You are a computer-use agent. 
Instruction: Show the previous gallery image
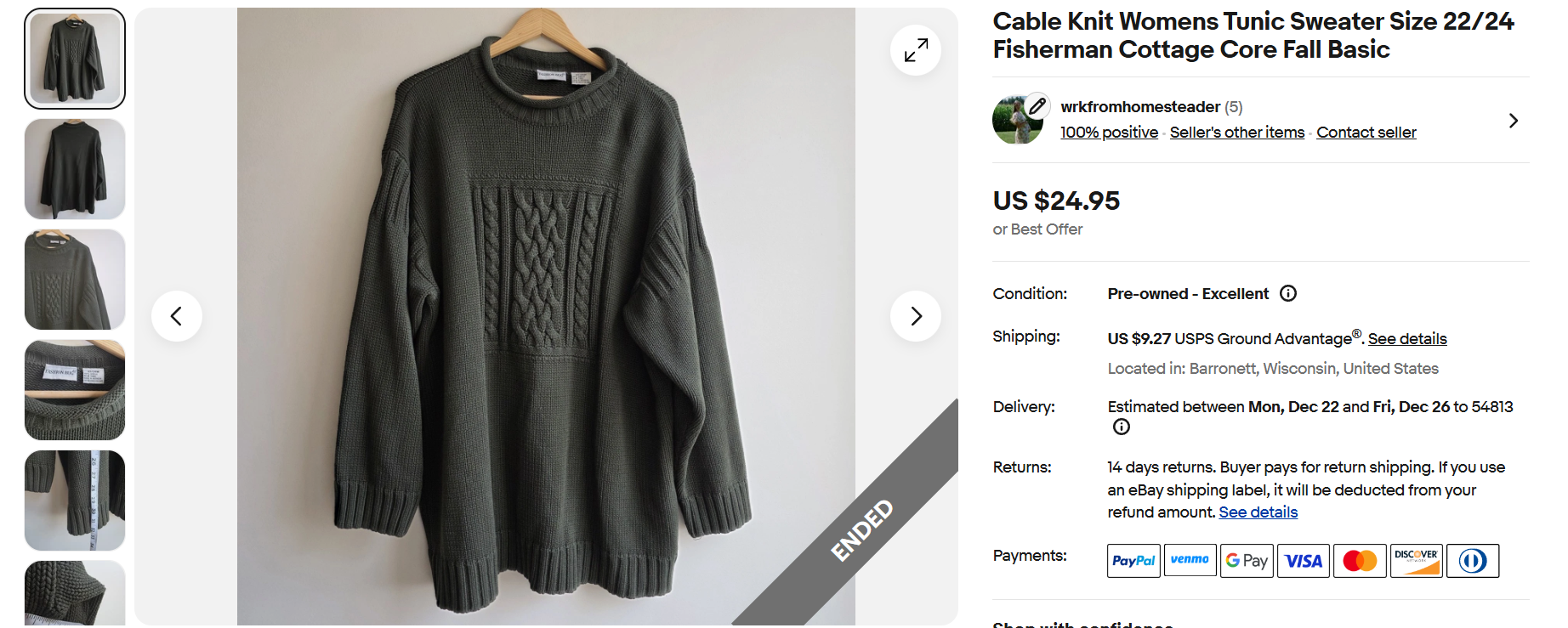[x=177, y=316]
